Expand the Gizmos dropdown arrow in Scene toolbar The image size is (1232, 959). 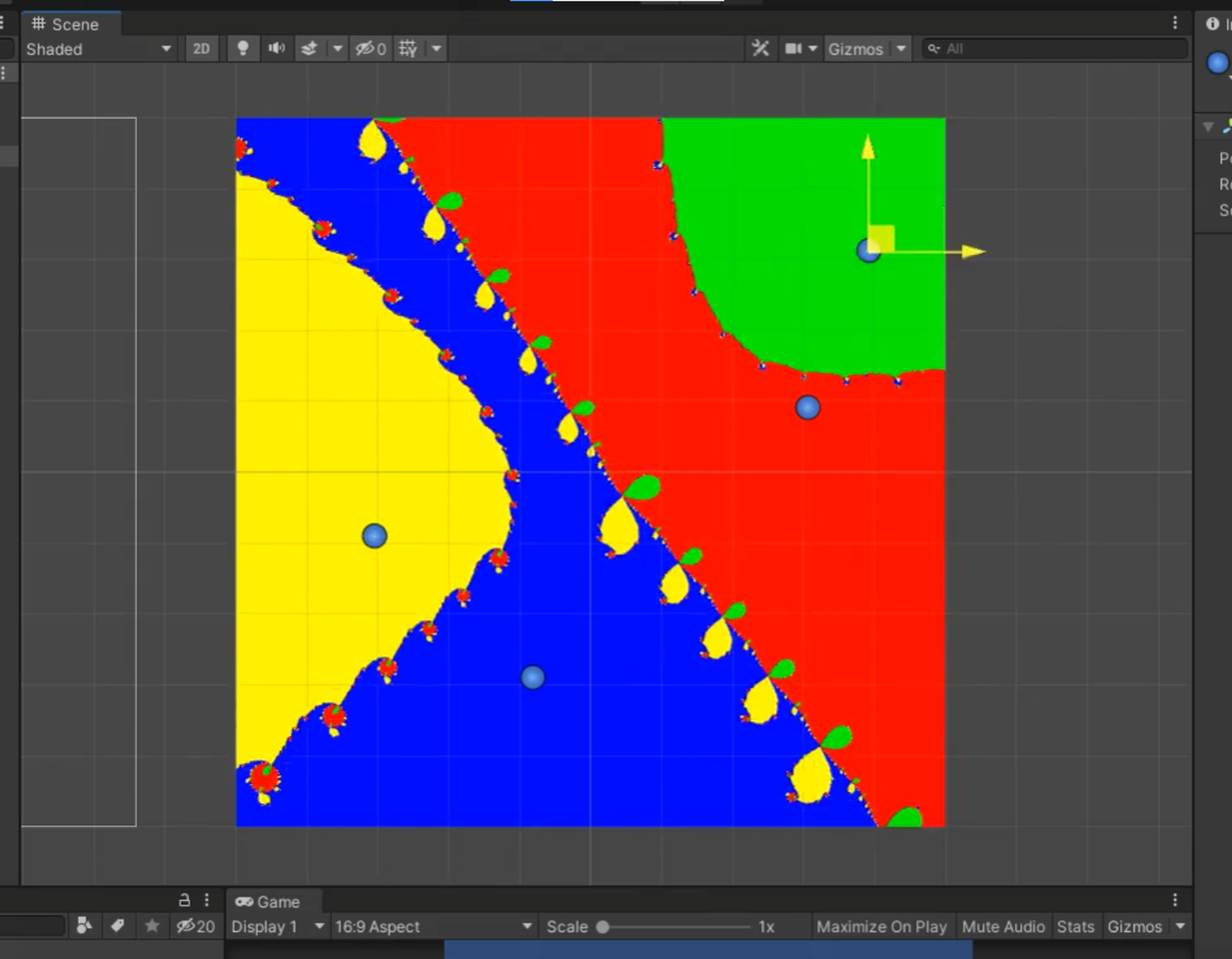(901, 49)
